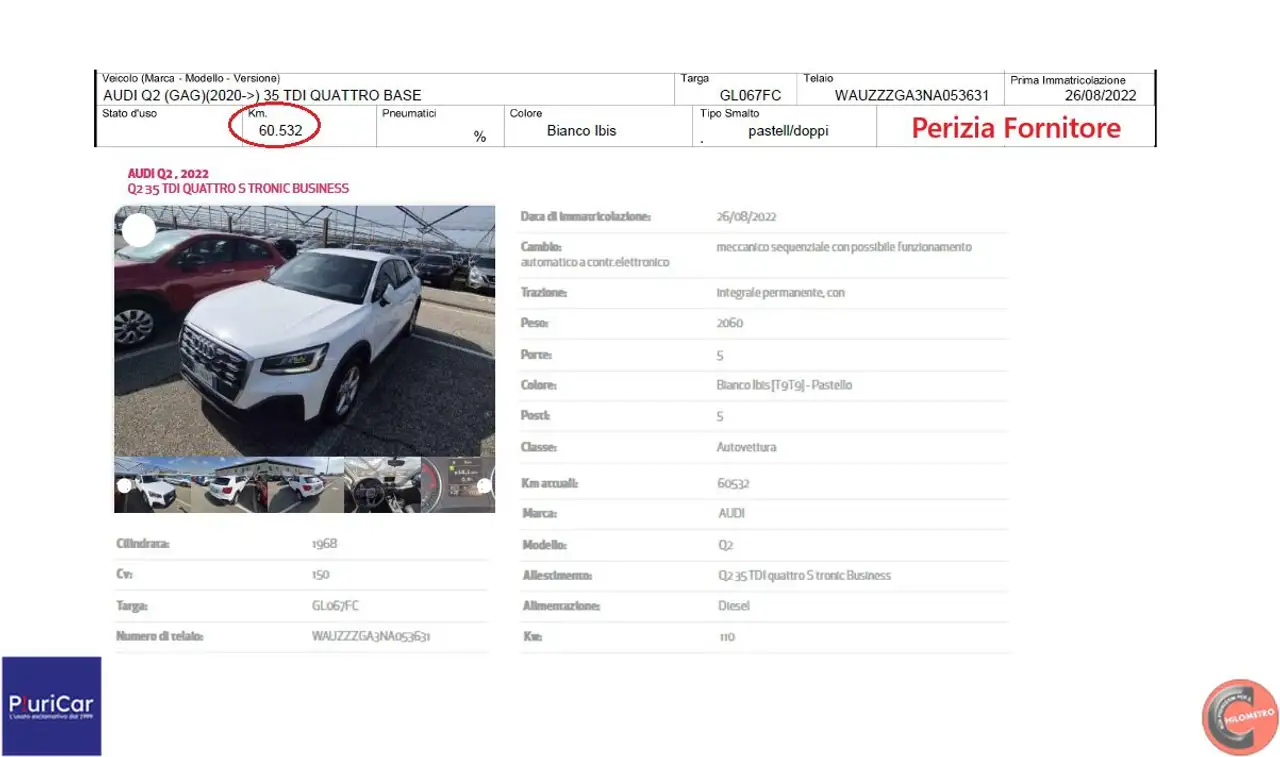Select the dashboard gauge thumbnail

[458, 485]
